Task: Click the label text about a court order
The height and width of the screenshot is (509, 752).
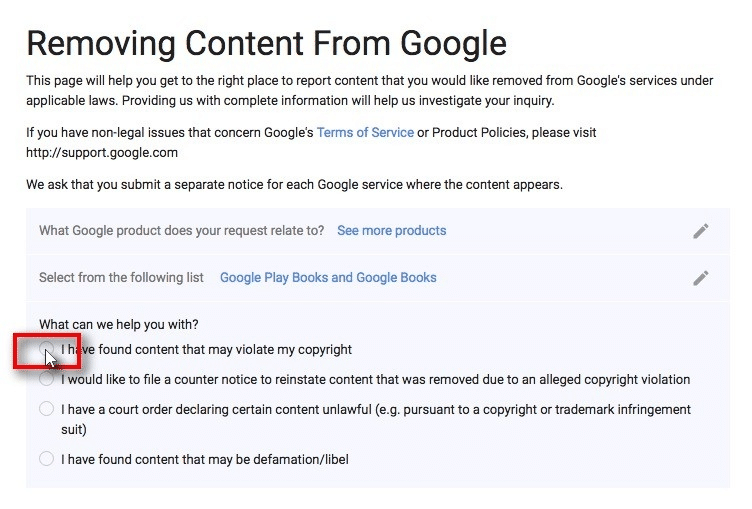Action: [375, 409]
